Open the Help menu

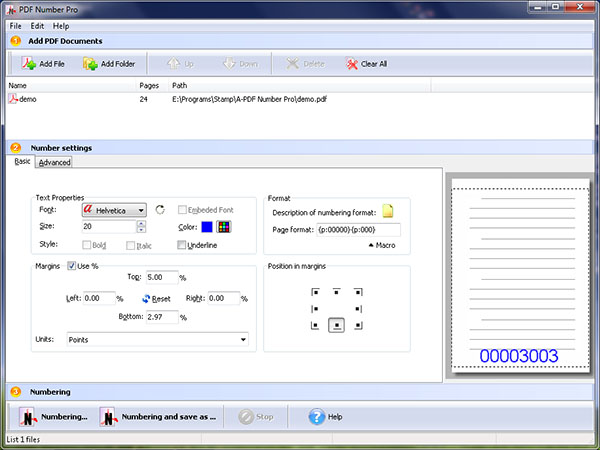[x=61, y=26]
